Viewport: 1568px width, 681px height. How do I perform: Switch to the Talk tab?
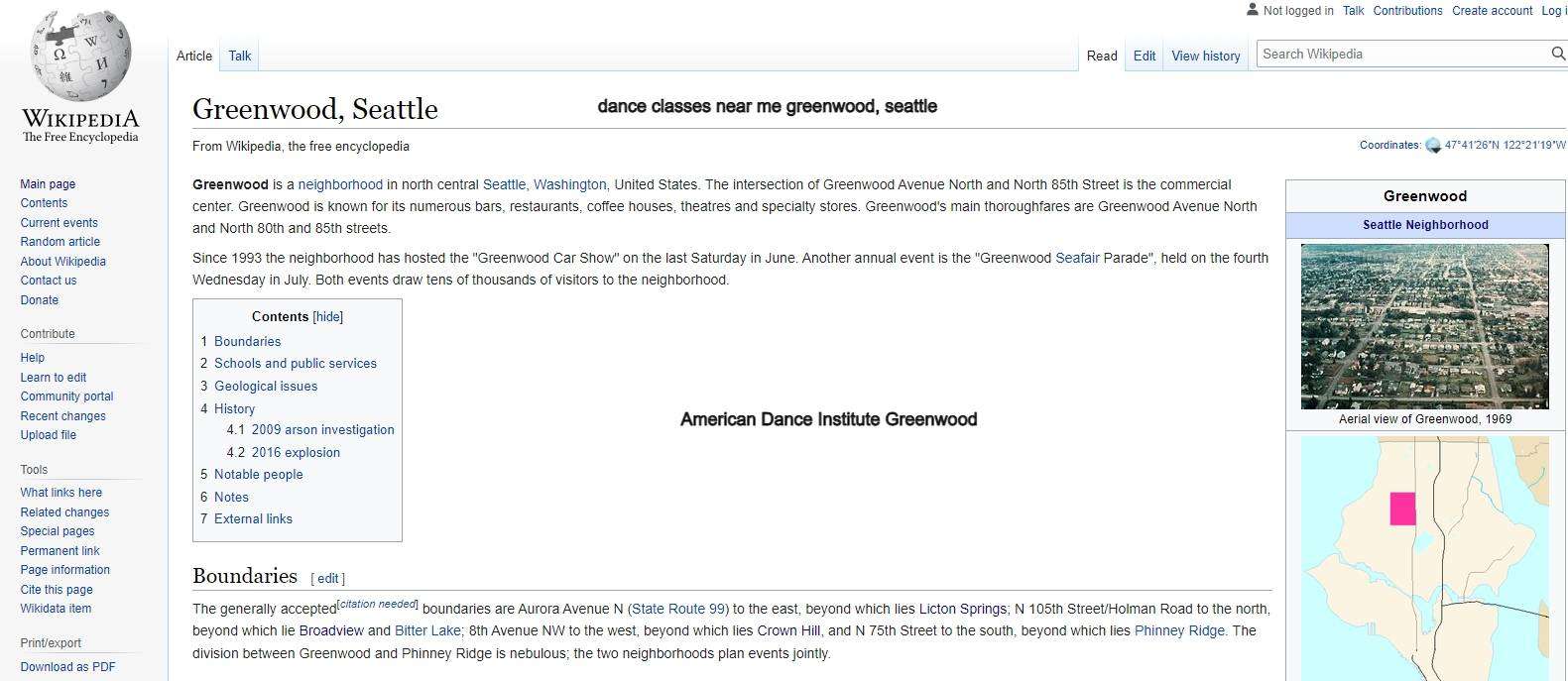click(240, 56)
